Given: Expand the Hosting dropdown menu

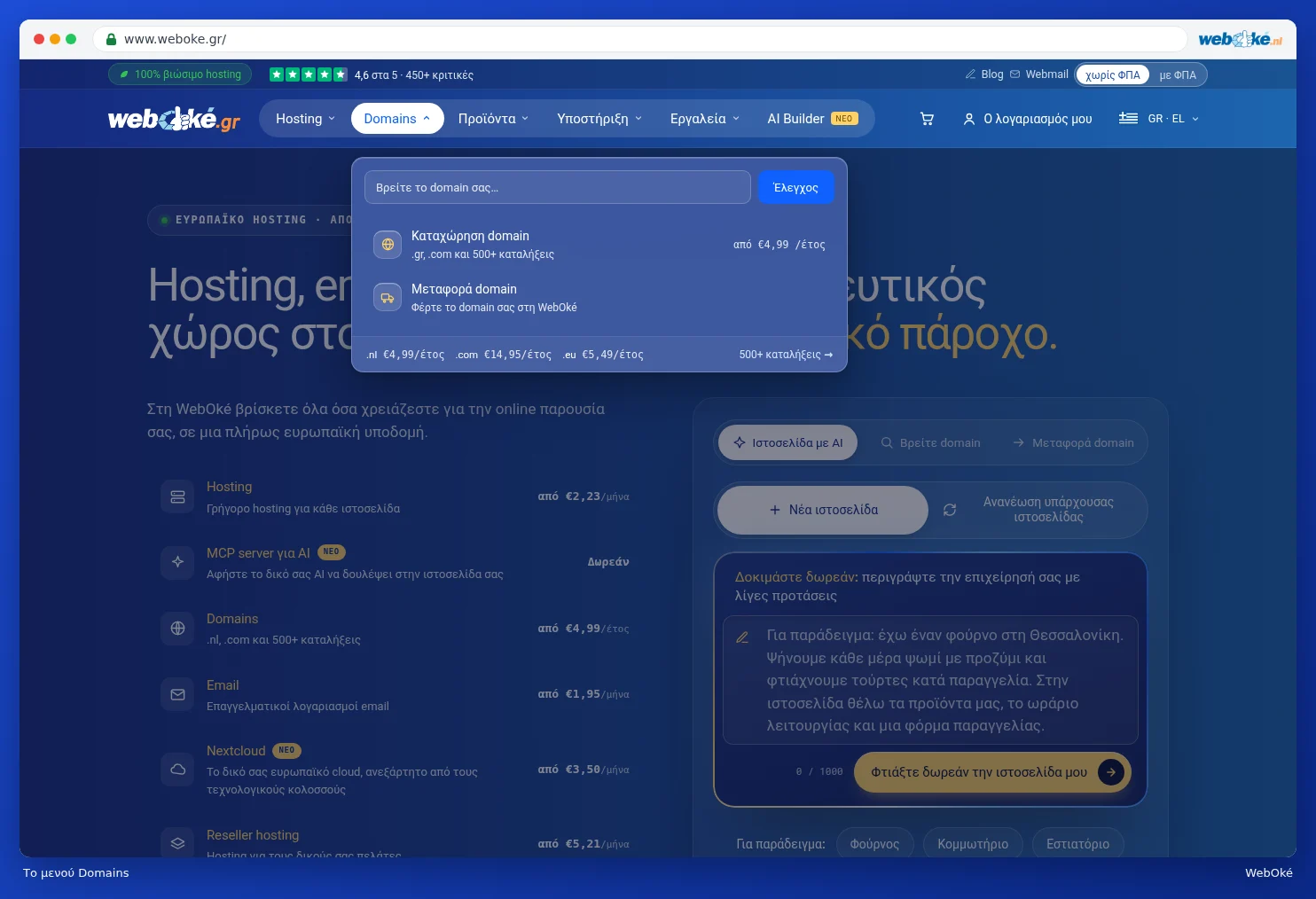Looking at the screenshot, I should 305,119.
